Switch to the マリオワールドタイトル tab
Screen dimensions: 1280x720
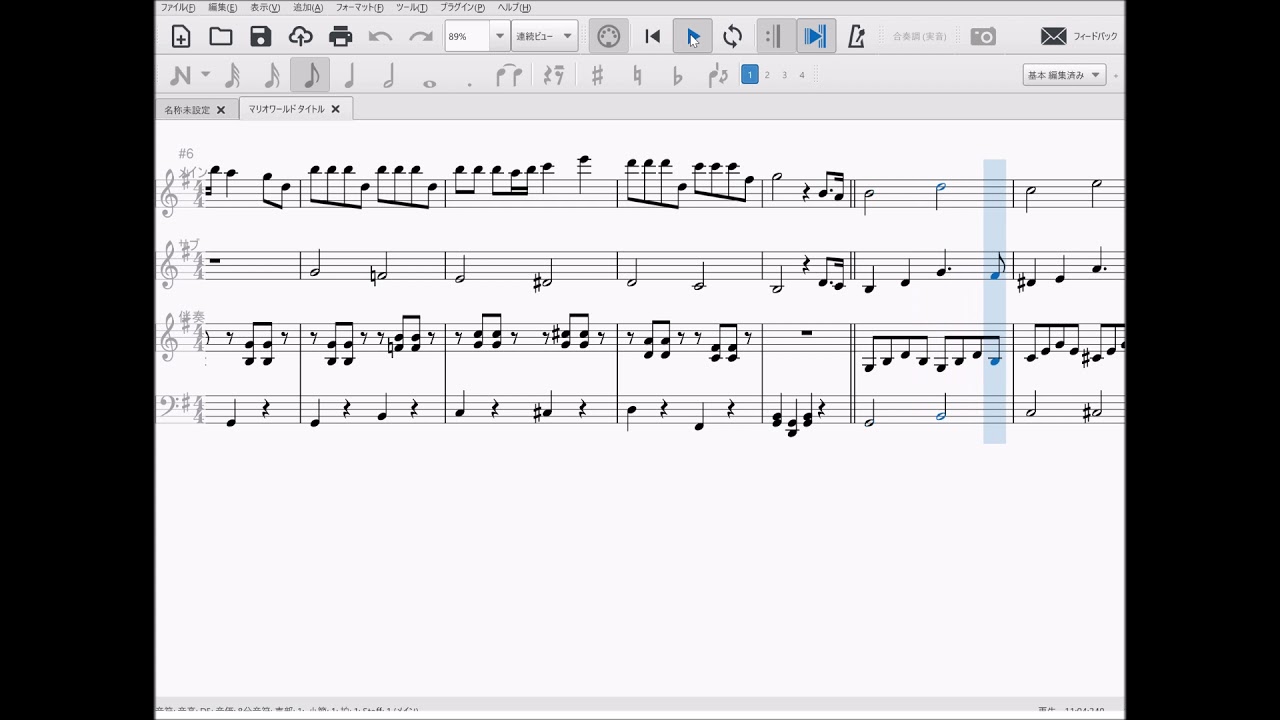pos(287,109)
